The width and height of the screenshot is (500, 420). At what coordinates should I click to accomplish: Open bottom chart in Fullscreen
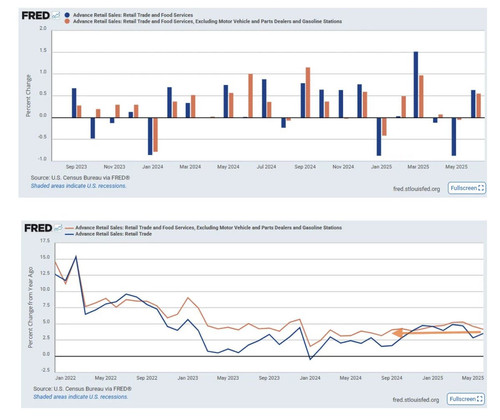466,399
